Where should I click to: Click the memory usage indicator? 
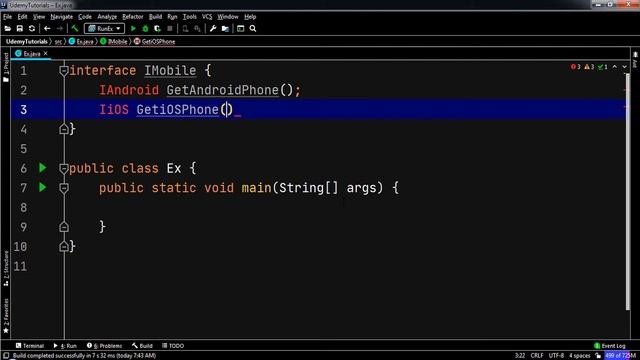tap(620, 356)
